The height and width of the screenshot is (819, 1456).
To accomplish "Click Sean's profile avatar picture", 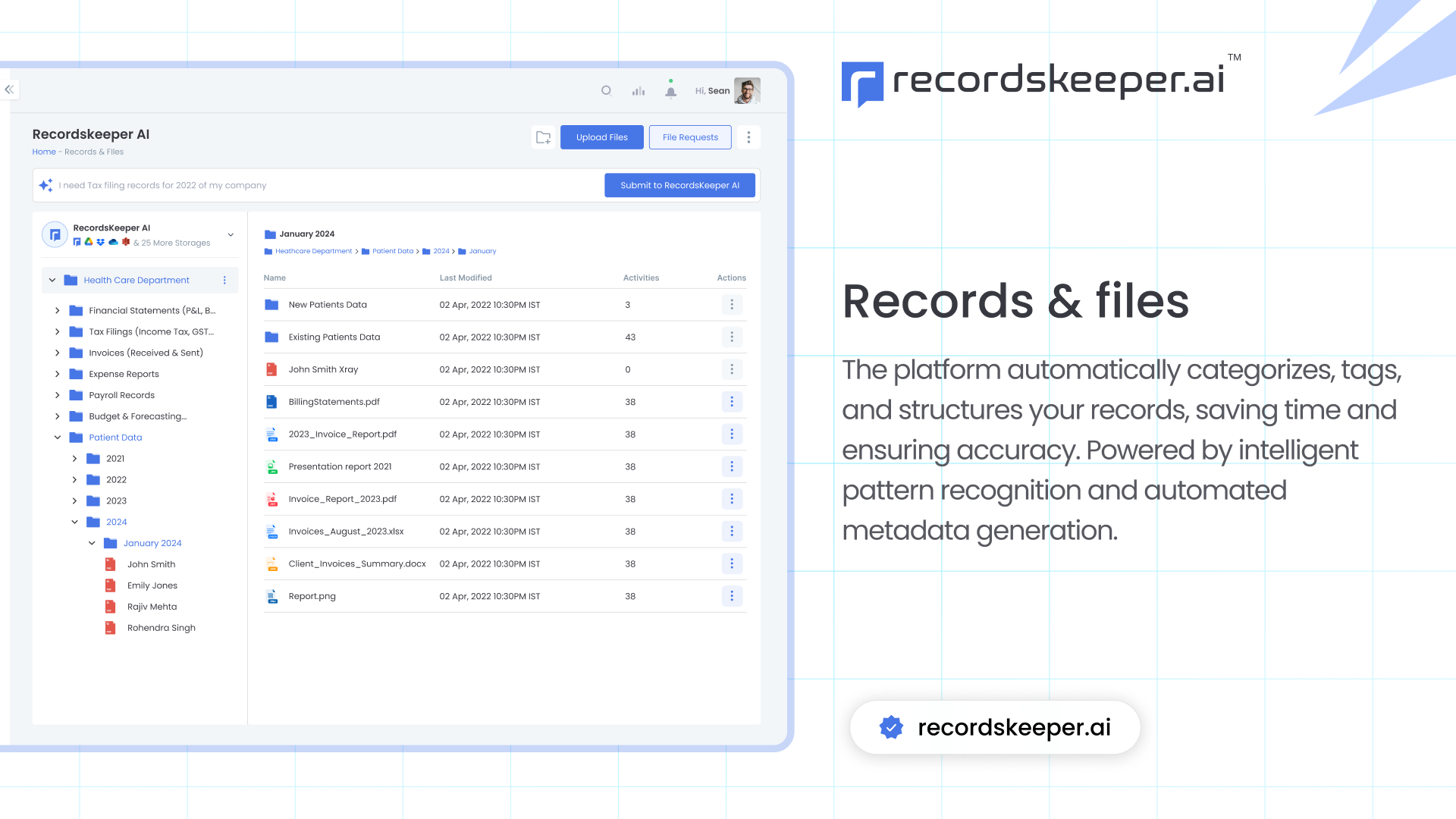I will [x=747, y=90].
